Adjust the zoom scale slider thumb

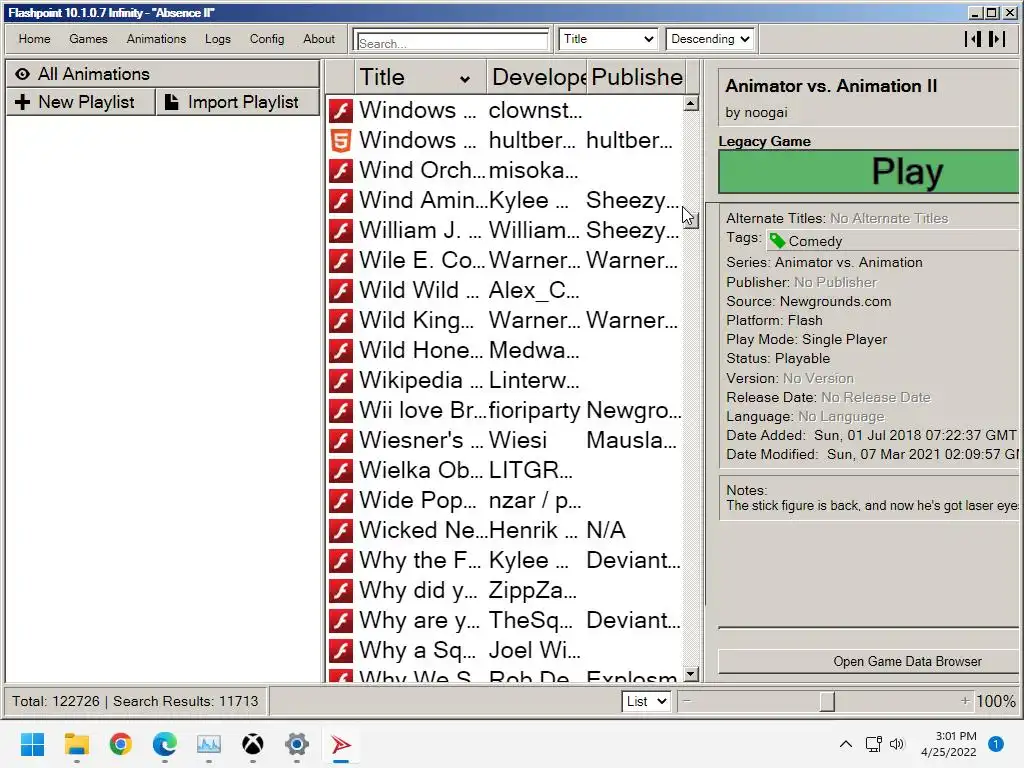(x=827, y=701)
